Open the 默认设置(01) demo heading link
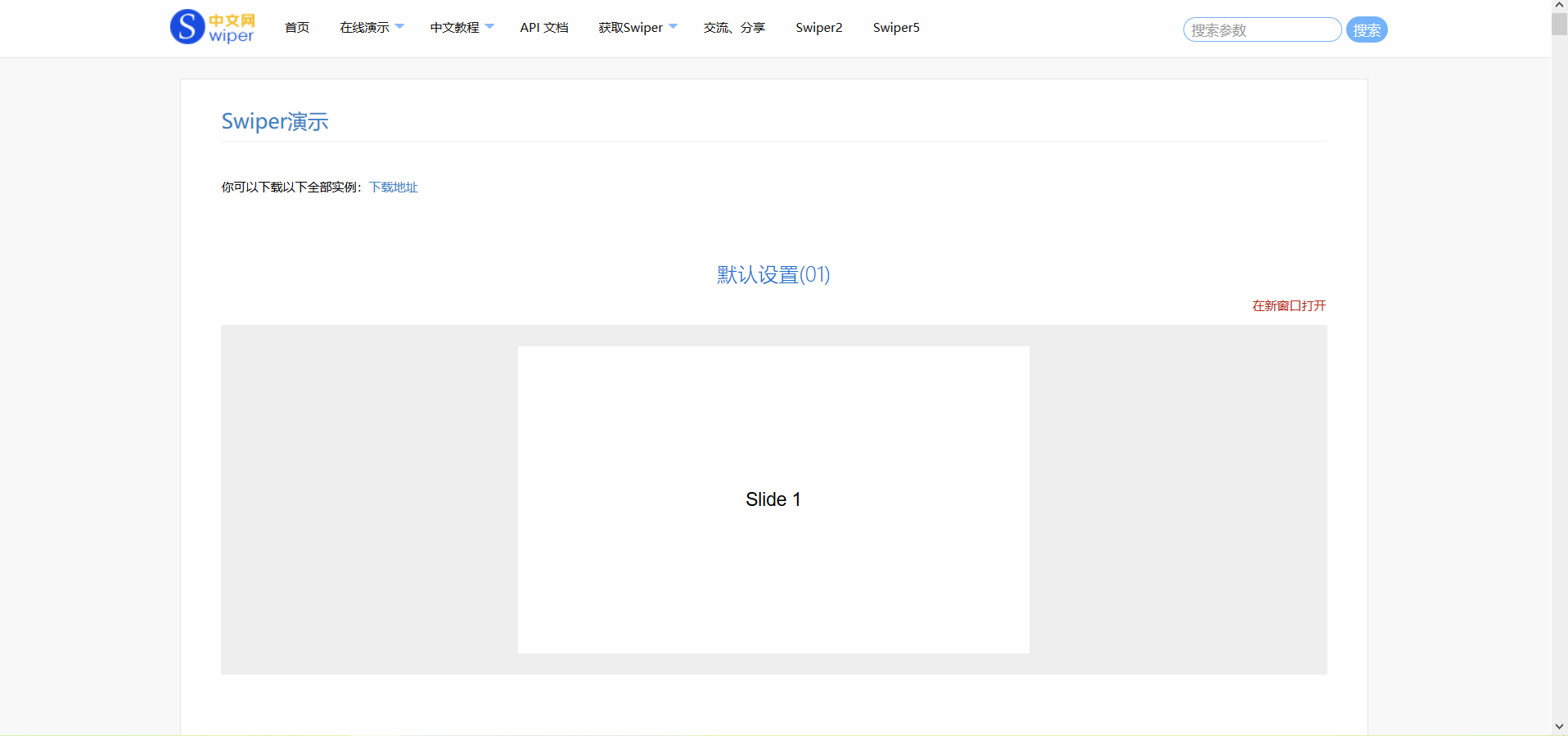This screenshot has width=1568, height=736. point(773,274)
